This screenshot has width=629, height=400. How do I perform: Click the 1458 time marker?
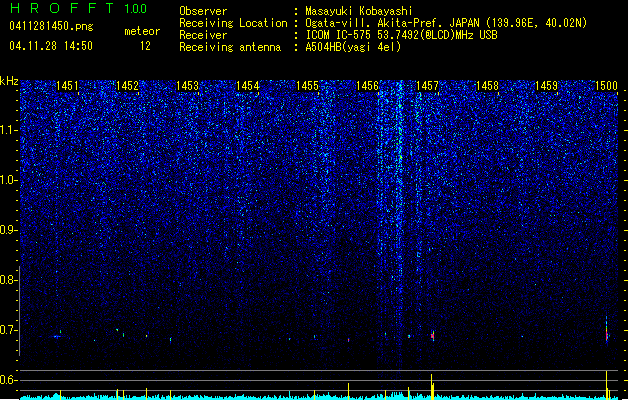coord(487,86)
